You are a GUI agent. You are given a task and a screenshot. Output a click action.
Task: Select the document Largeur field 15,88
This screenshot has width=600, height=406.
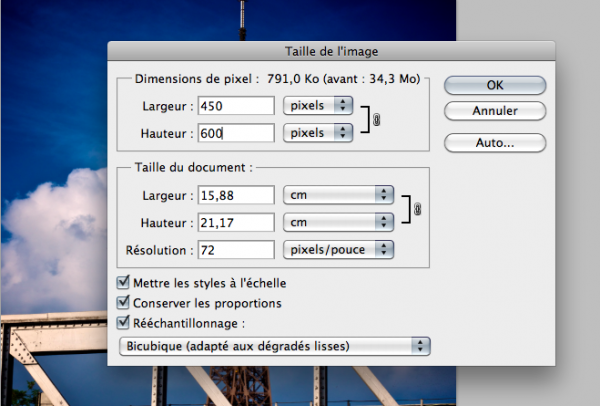(236, 194)
